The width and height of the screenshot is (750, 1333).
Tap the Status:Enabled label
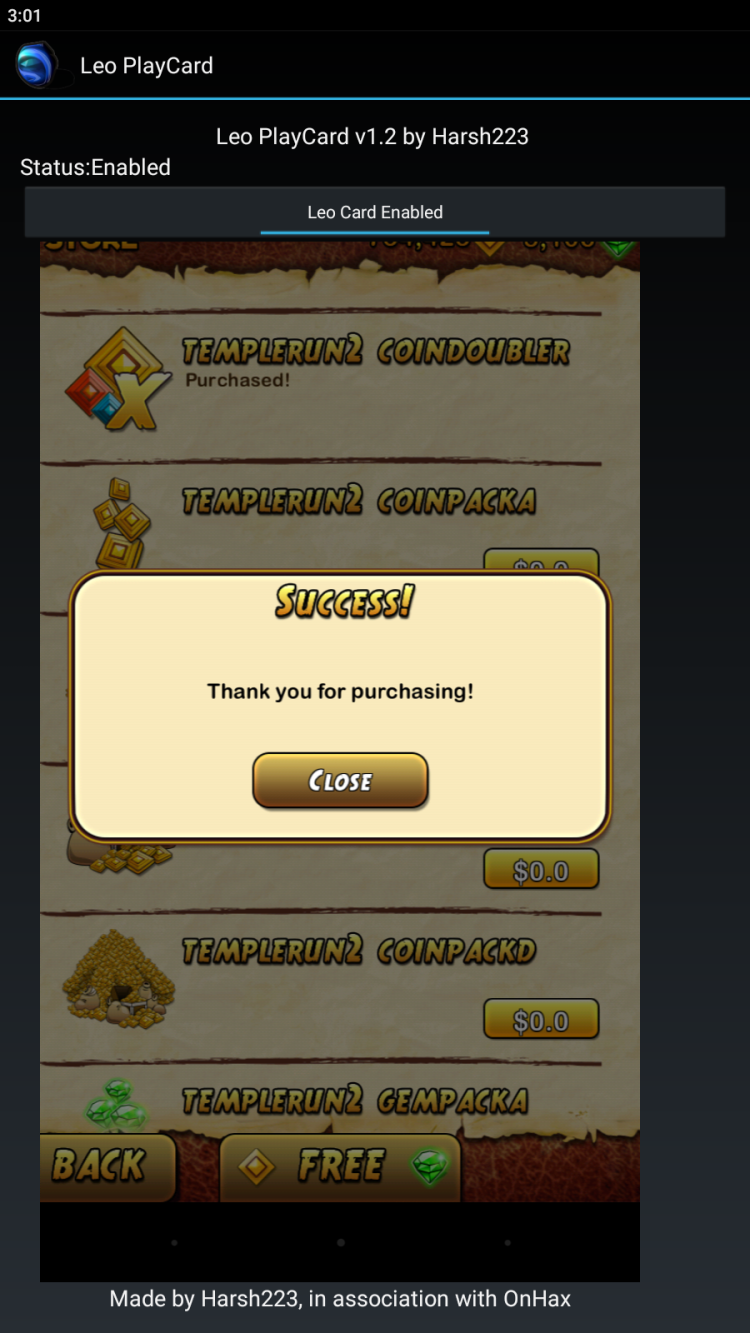click(x=95, y=167)
